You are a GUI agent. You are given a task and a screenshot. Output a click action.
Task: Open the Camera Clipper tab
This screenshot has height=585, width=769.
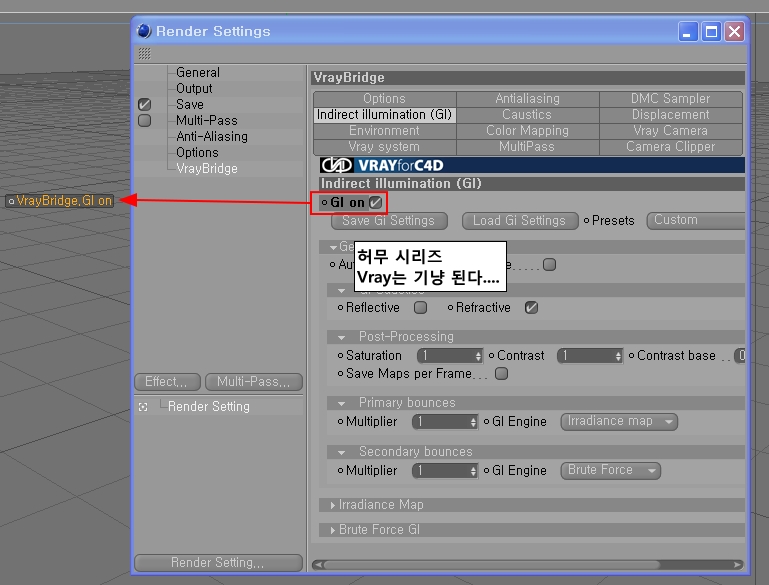pos(670,147)
